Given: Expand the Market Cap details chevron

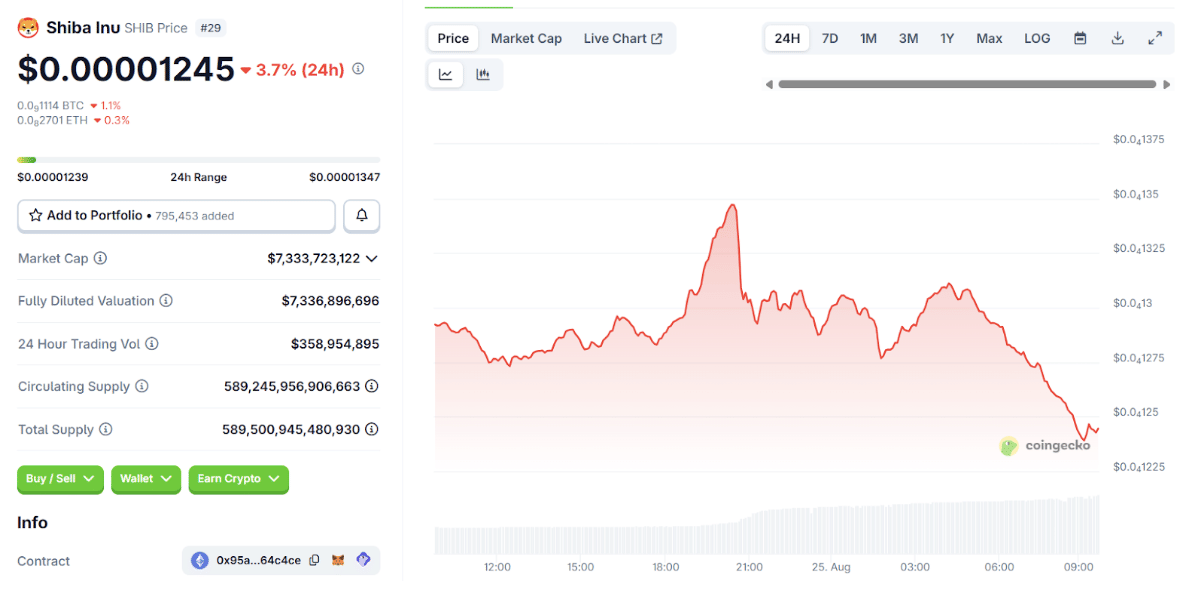Looking at the screenshot, I should coord(372,259).
